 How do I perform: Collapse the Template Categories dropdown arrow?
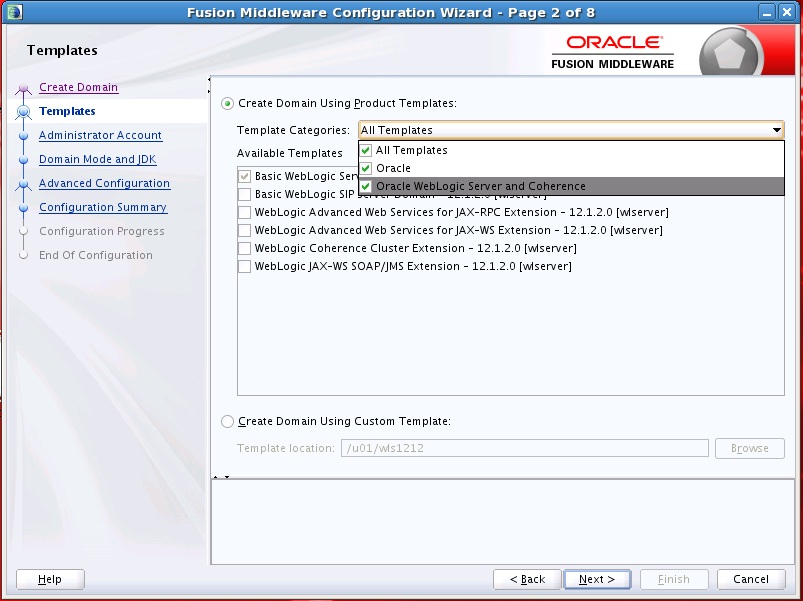coord(776,131)
